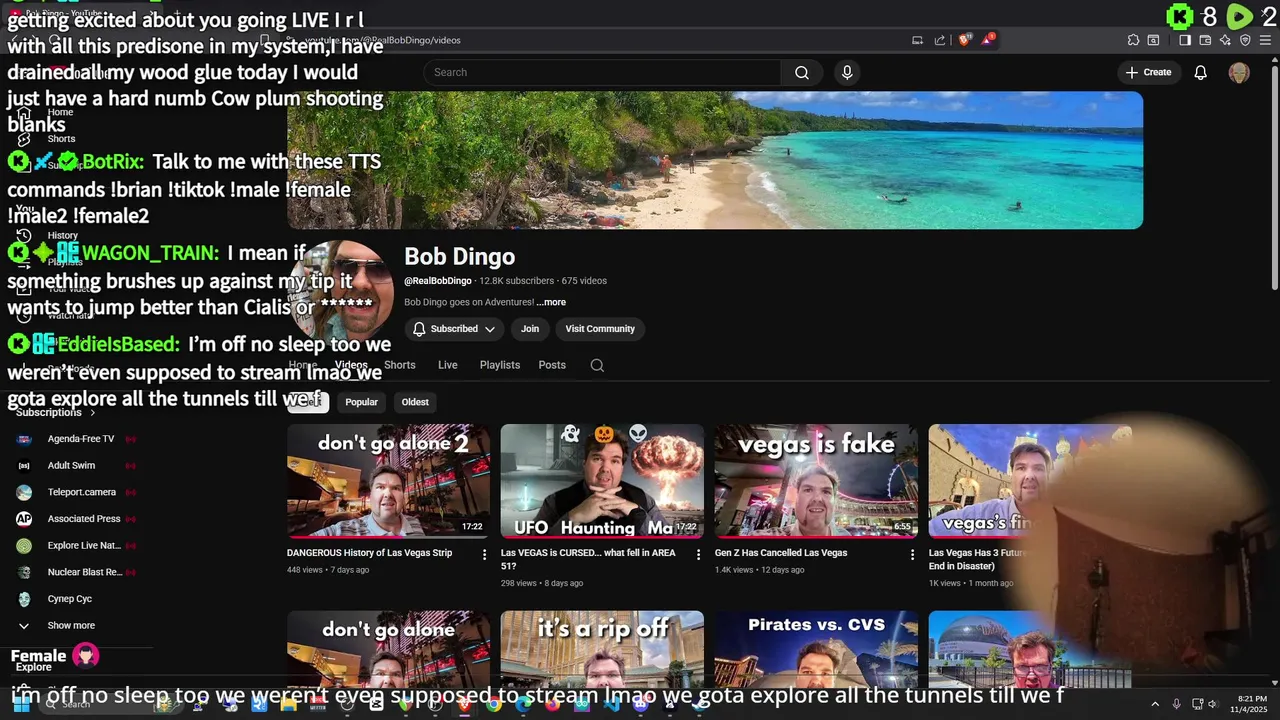Viewport: 1280px width, 720px height.
Task: Open options menu for DANGEROUS History of Las Vegas
Action: (x=485, y=554)
